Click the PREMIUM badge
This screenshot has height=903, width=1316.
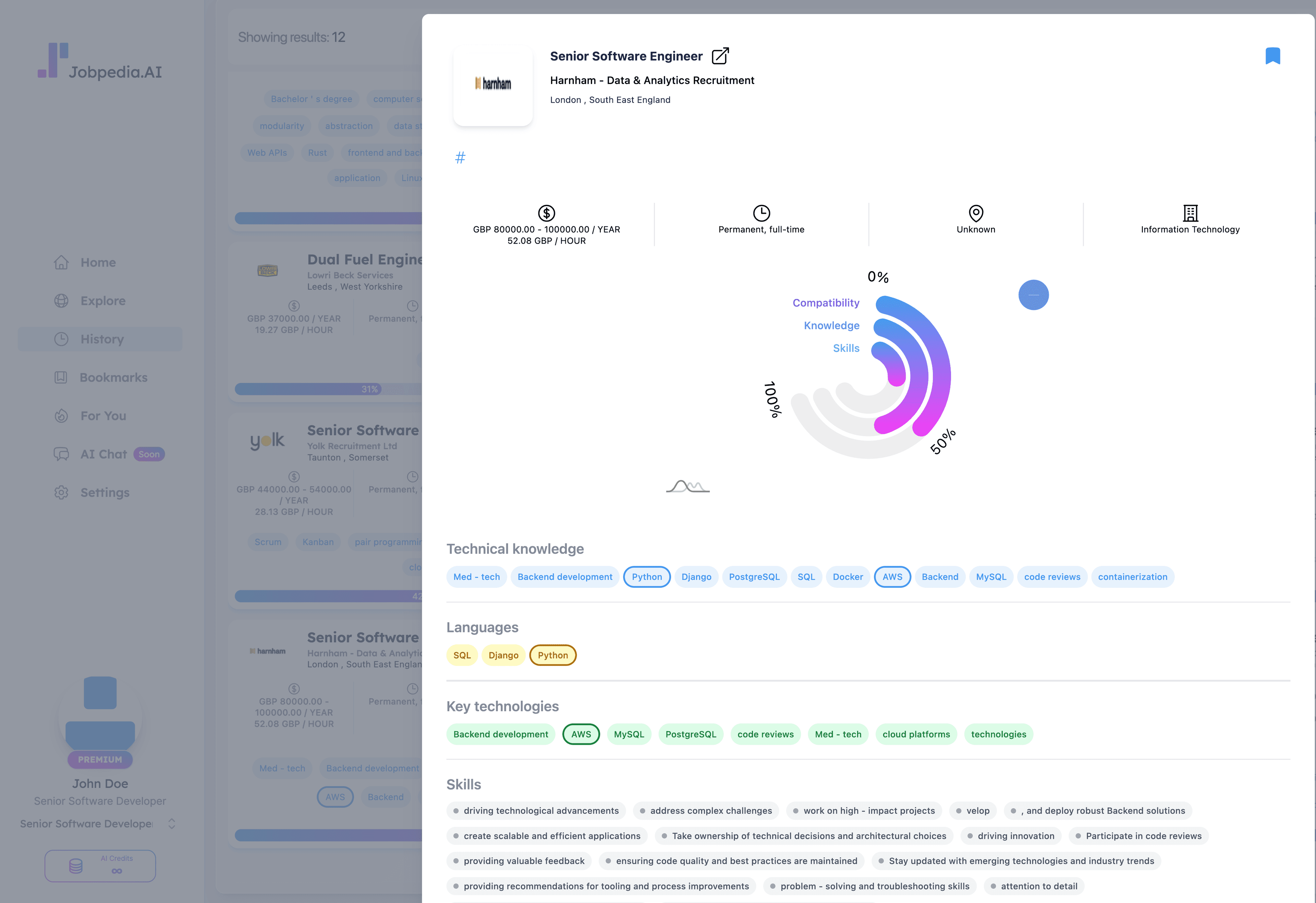tap(100, 760)
